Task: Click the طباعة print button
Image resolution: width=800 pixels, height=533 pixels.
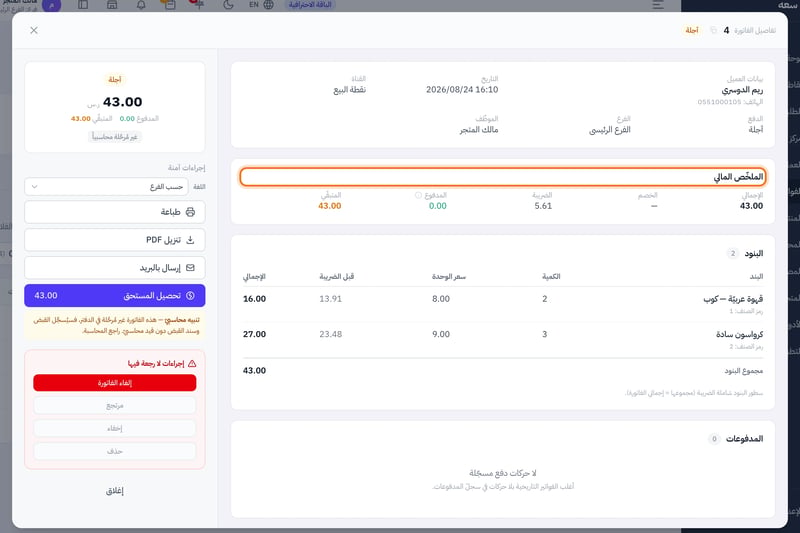Action: coord(115,212)
